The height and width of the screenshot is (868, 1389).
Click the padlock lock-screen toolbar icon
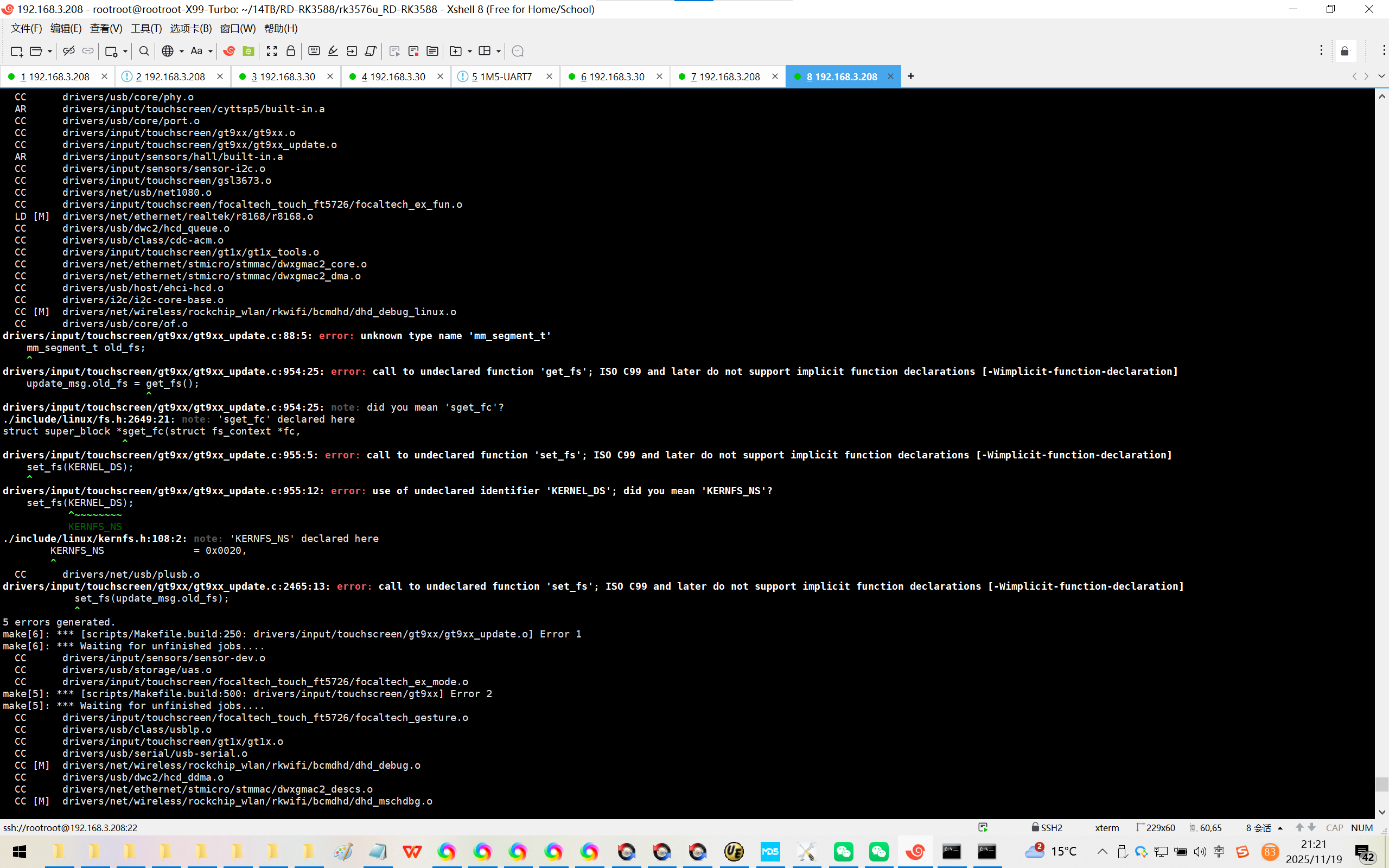291,51
